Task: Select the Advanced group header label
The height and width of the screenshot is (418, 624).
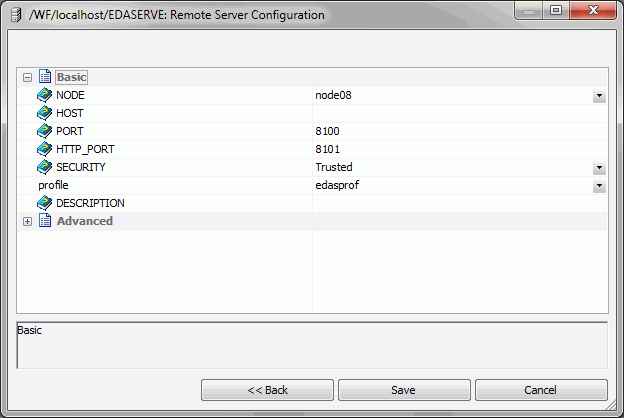Action: pos(85,221)
